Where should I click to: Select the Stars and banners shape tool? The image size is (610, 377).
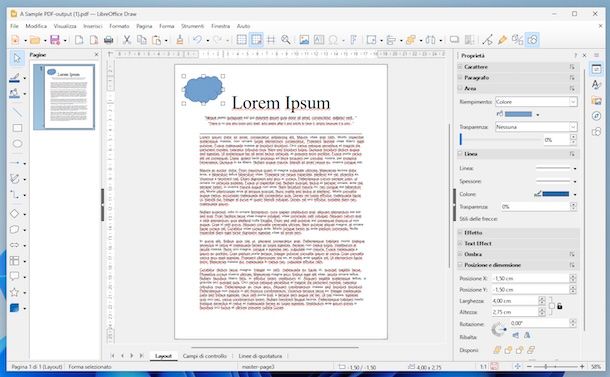(x=14, y=292)
